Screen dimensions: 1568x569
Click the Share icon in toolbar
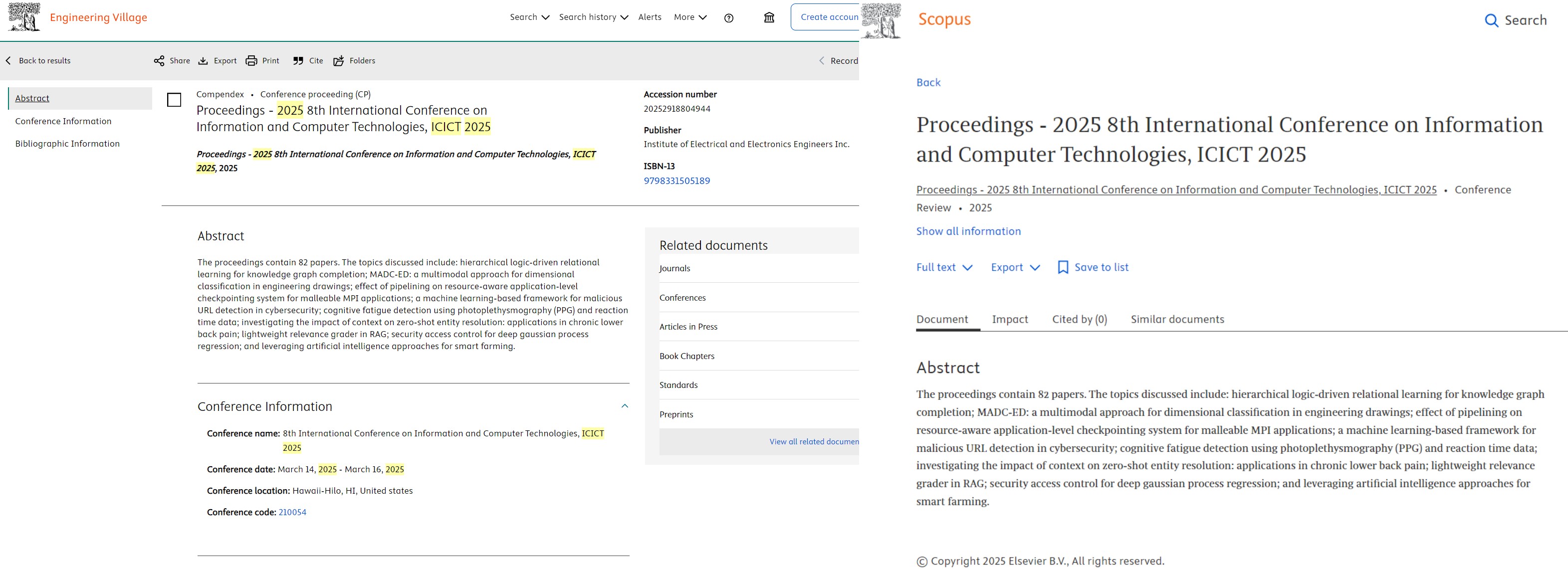pyautogui.click(x=159, y=61)
